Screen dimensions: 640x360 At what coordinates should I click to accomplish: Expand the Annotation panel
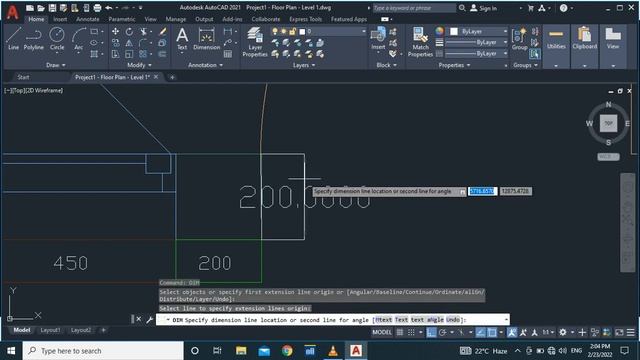[205, 65]
